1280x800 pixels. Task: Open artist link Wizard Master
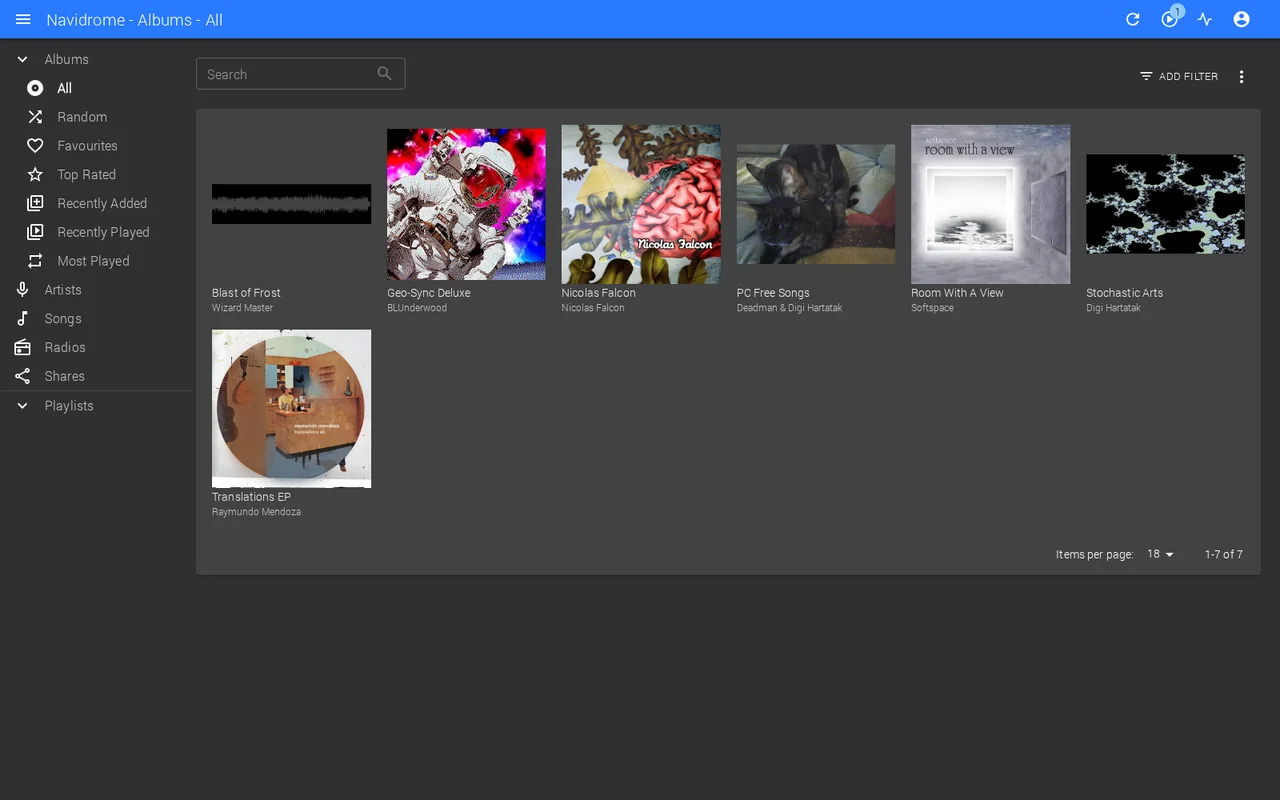point(242,308)
